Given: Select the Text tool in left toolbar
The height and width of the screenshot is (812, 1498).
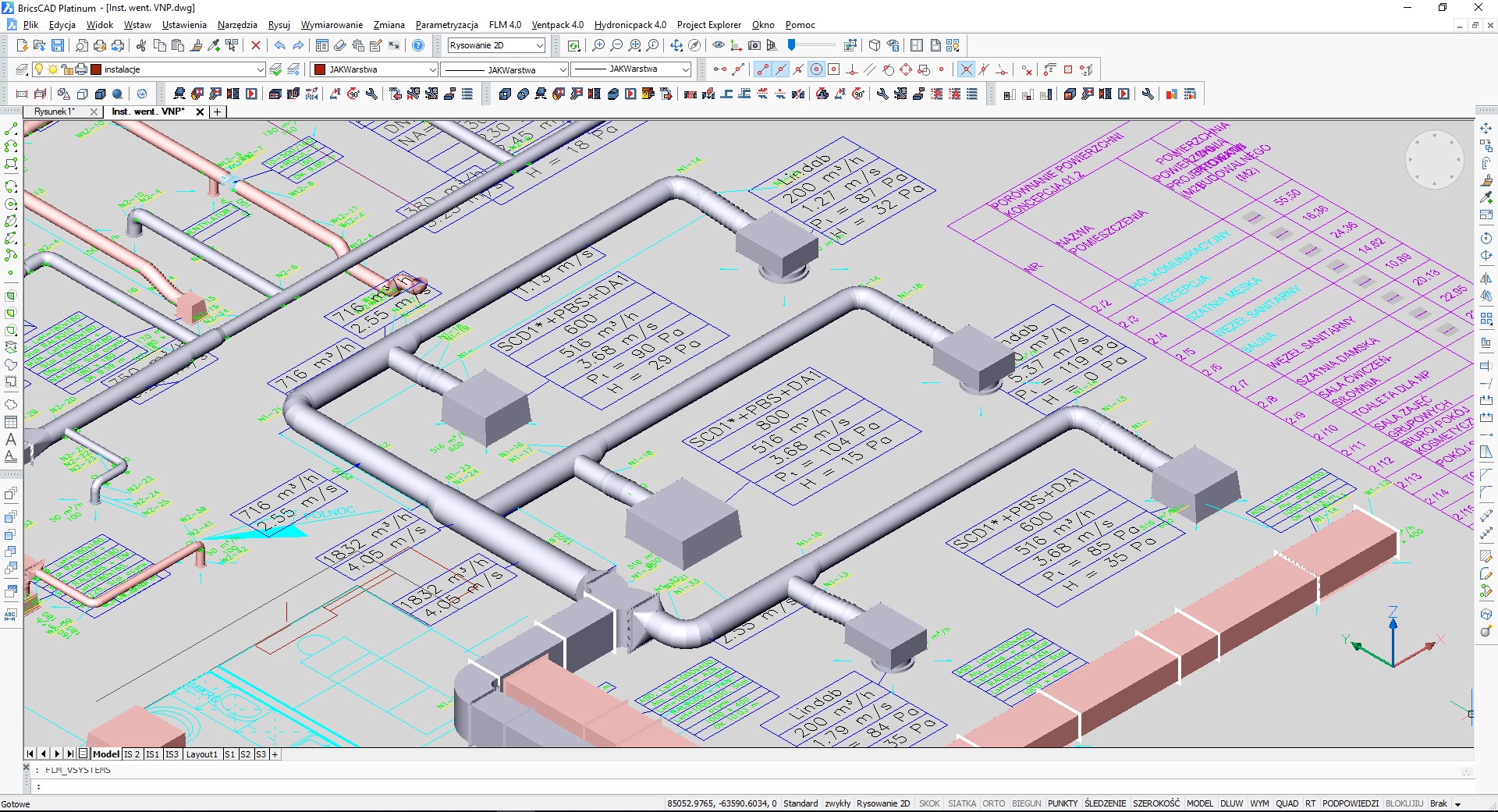Looking at the screenshot, I should point(11,439).
